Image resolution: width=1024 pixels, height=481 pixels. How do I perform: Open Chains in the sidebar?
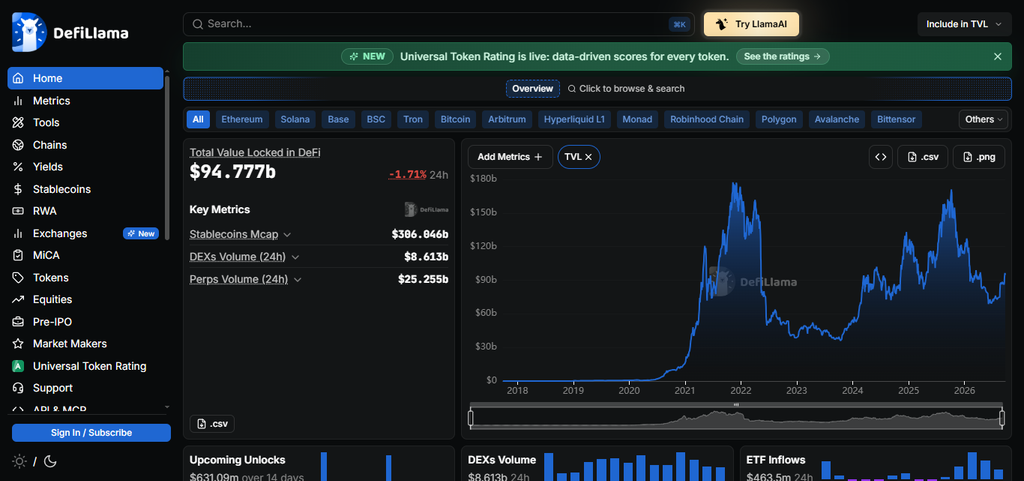point(85,145)
